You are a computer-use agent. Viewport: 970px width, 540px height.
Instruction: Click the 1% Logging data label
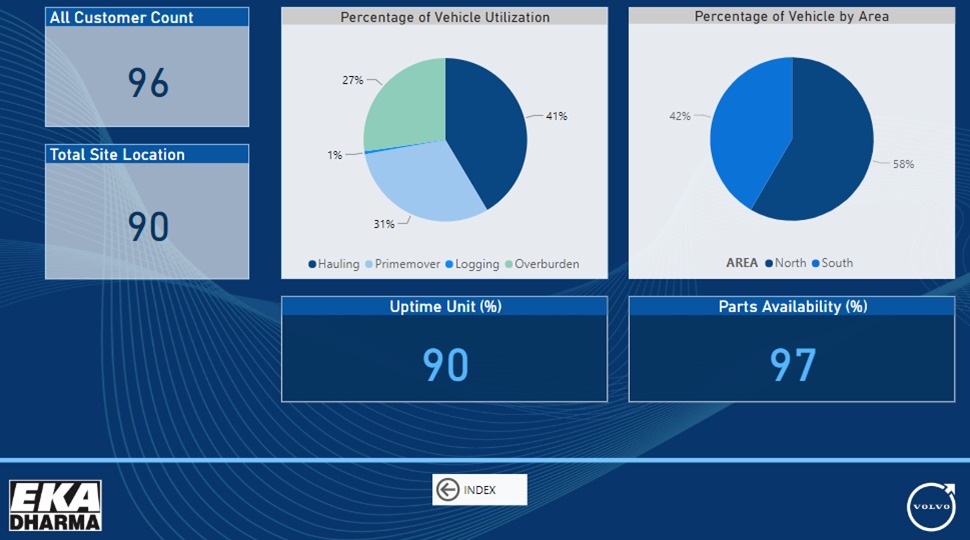(x=335, y=155)
